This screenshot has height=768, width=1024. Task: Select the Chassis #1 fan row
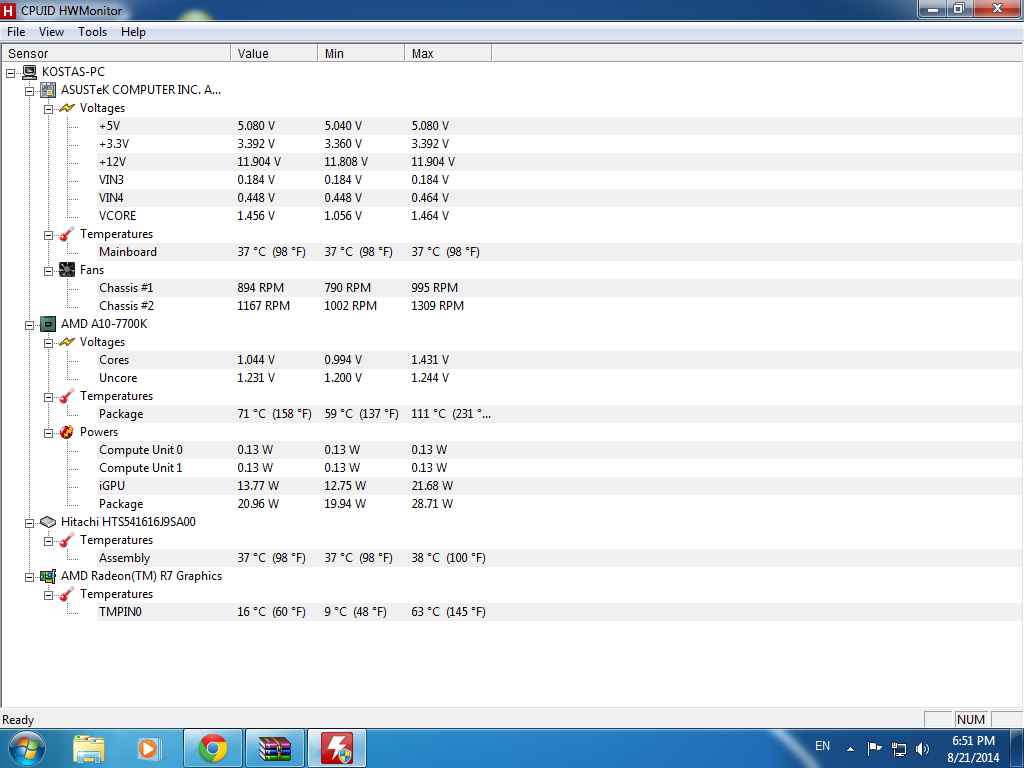(x=560, y=288)
